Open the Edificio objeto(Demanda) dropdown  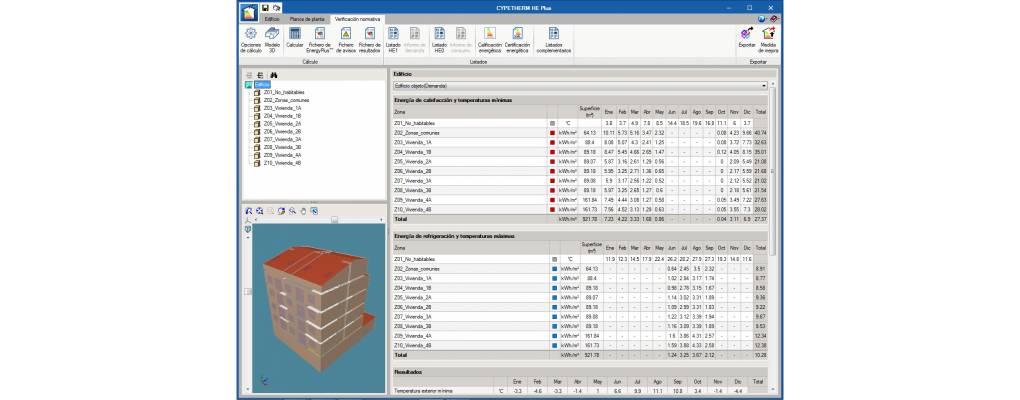(x=580, y=86)
